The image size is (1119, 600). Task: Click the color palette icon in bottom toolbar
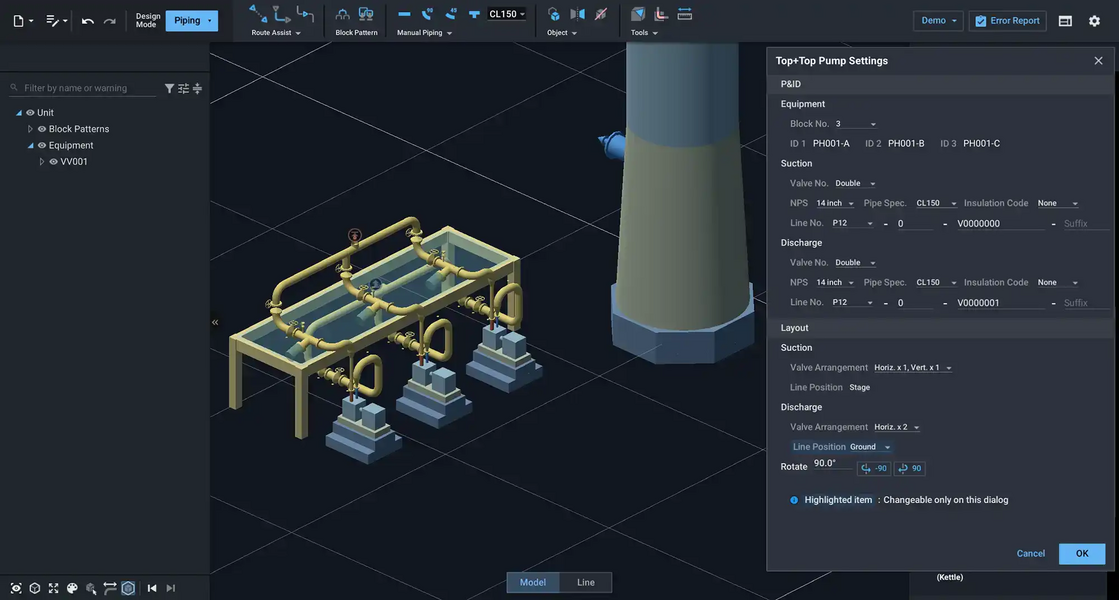click(x=72, y=588)
